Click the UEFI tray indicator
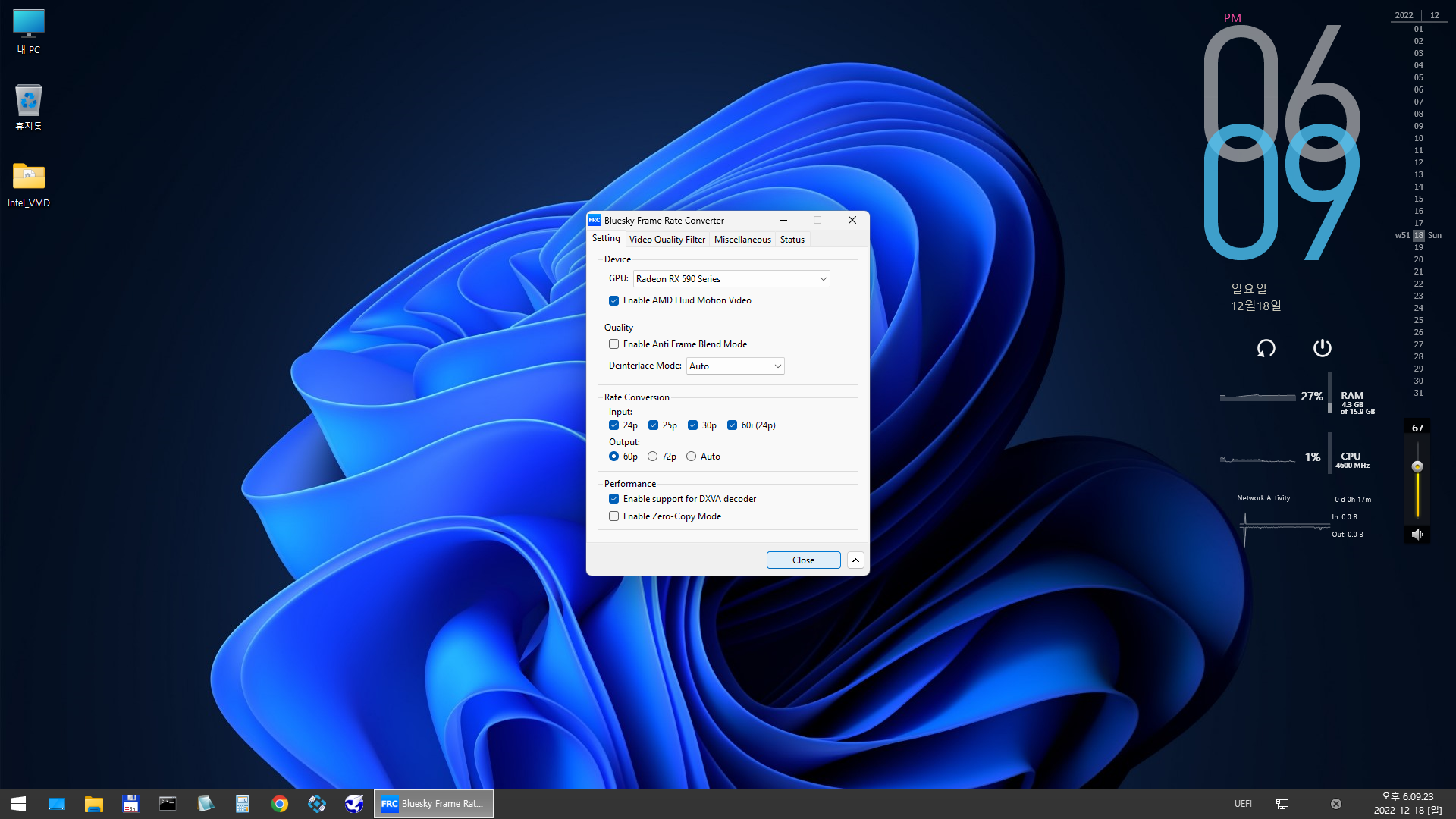1456x819 pixels. click(1243, 804)
